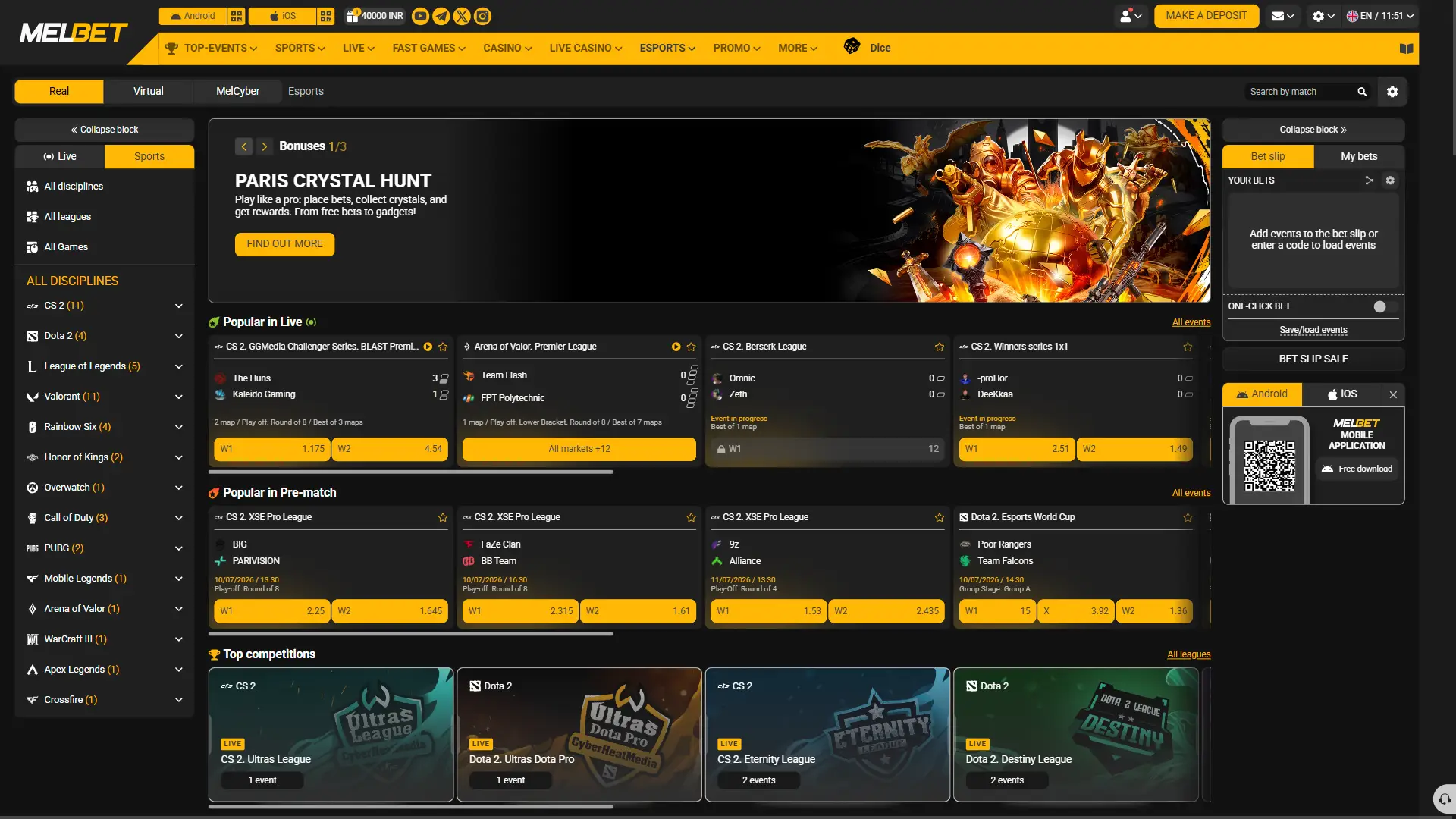
Task: Click the Dice game icon
Action: coord(852,46)
